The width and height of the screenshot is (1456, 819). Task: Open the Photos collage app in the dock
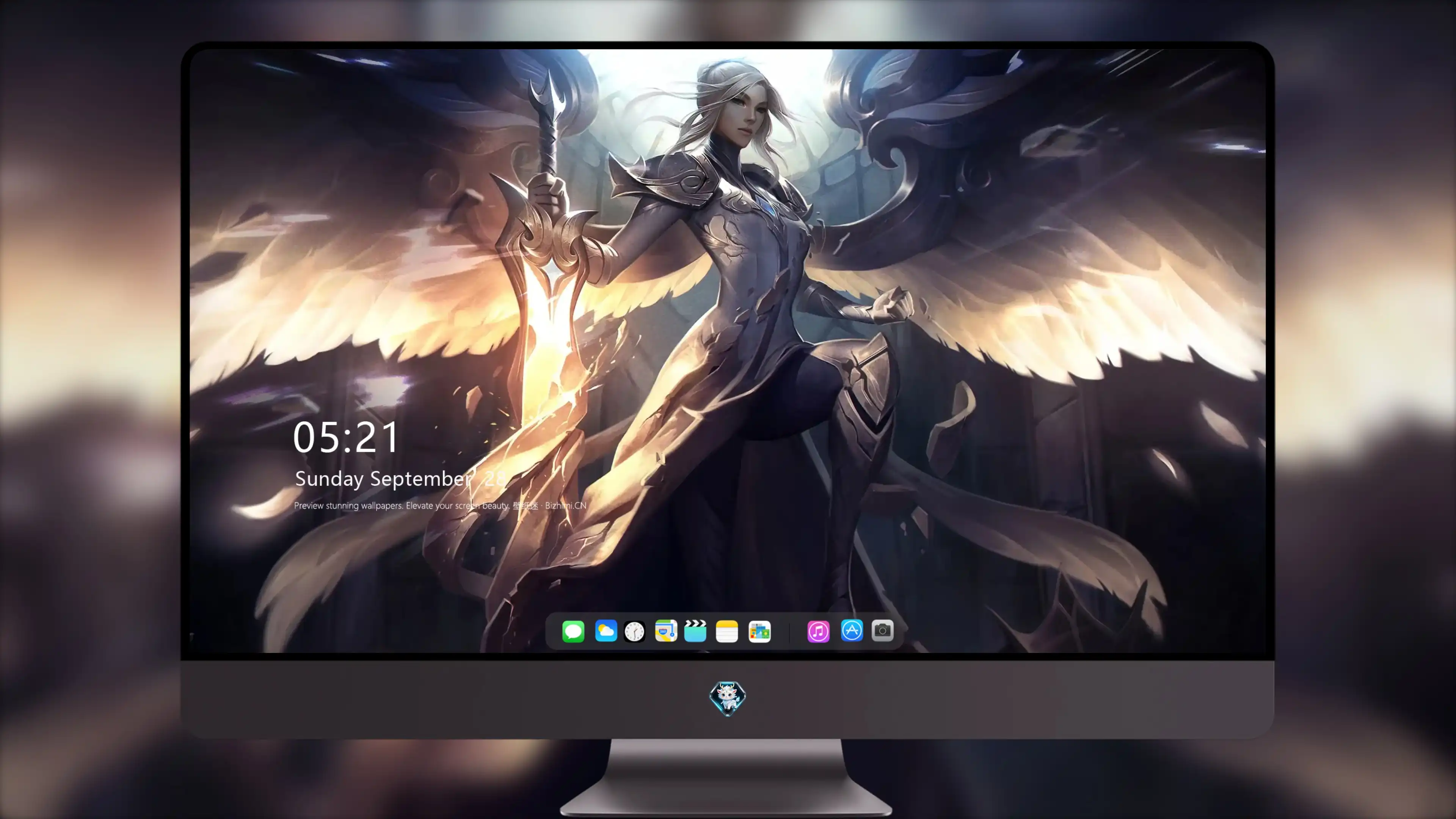coord(759,631)
